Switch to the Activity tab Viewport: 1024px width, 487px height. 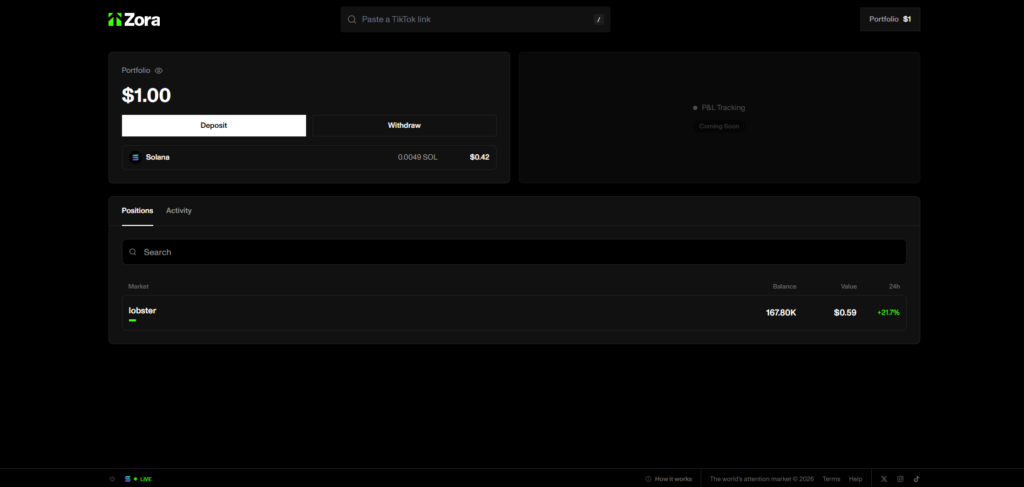coord(179,211)
